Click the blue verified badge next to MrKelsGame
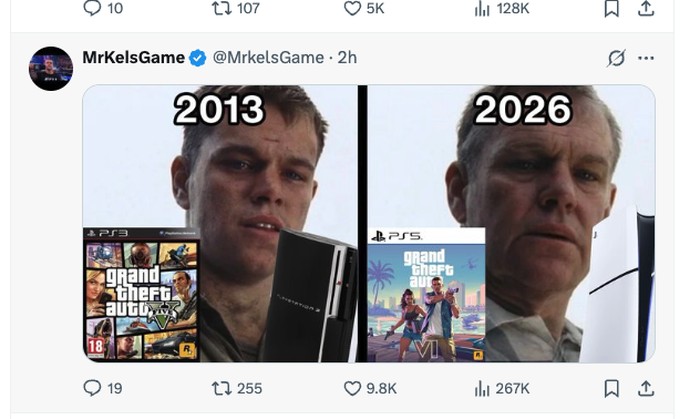Screen dimensions: 700x419 [x=198, y=58]
